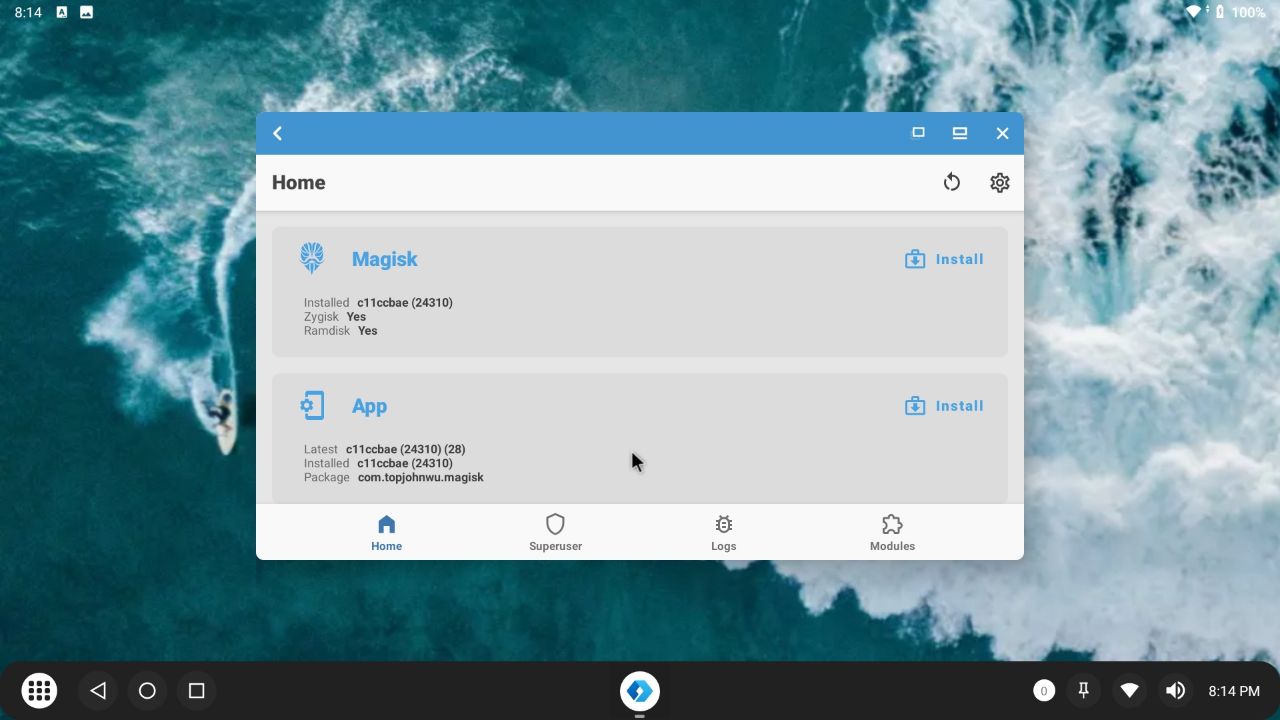Click the taskbar Recents square button
The width and height of the screenshot is (1280, 720).
click(197, 690)
